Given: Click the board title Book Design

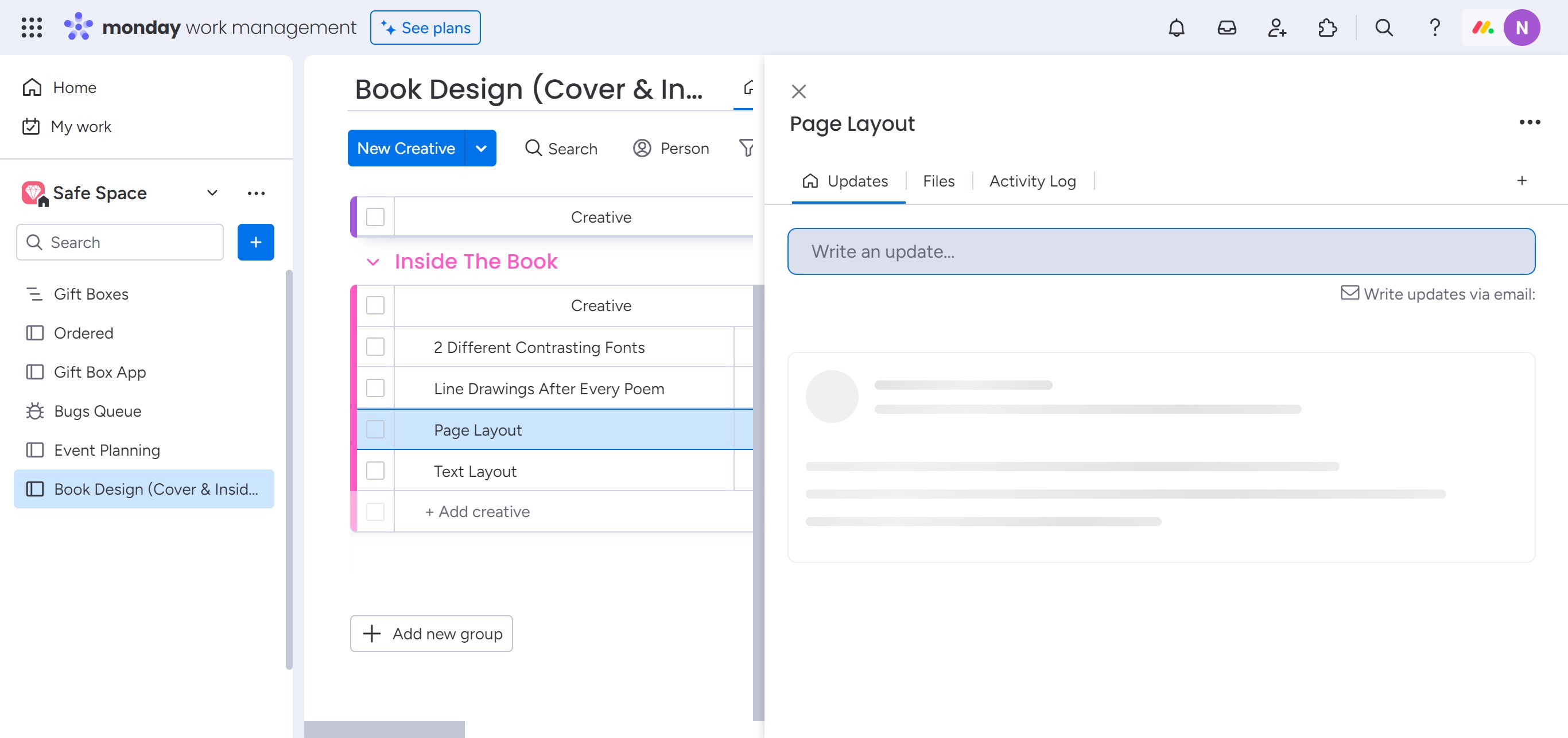Looking at the screenshot, I should (529, 90).
